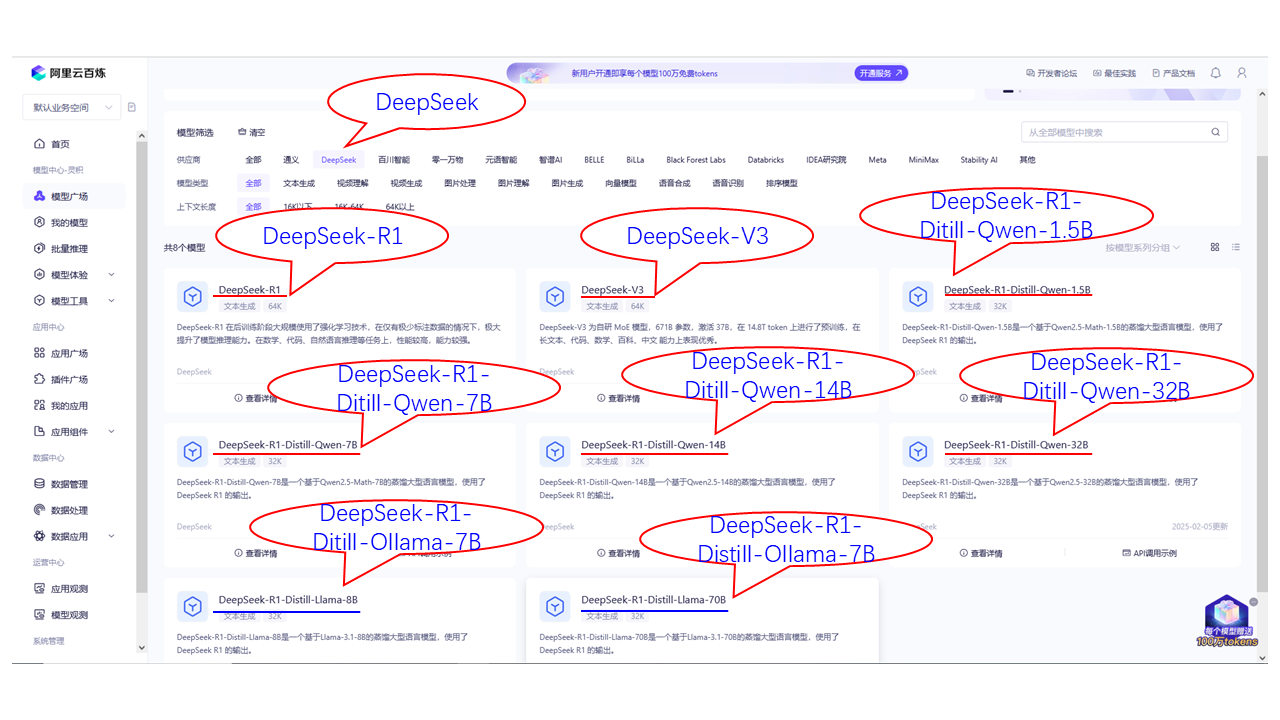Select the Black Forest Labs provider filter
Image resolution: width=1280 pixels, height=720 pixels.
(x=696, y=160)
